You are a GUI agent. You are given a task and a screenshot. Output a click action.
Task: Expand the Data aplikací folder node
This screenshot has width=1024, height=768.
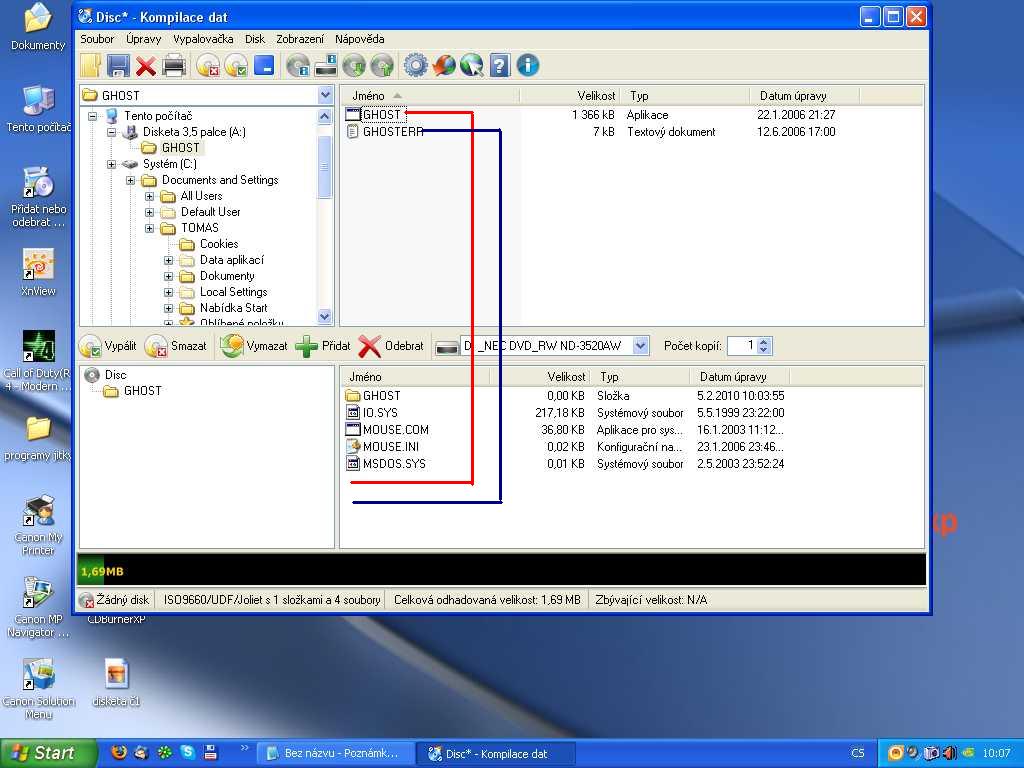[x=168, y=260]
